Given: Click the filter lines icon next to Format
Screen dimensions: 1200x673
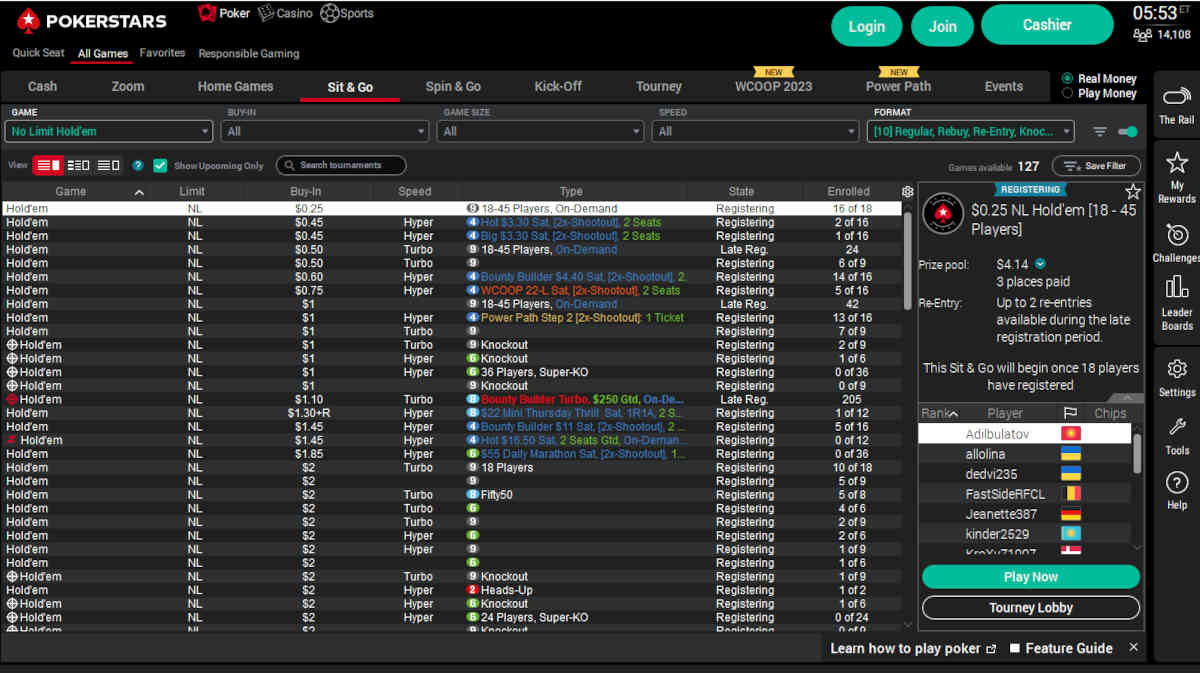Looking at the screenshot, I should pos(1100,132).
